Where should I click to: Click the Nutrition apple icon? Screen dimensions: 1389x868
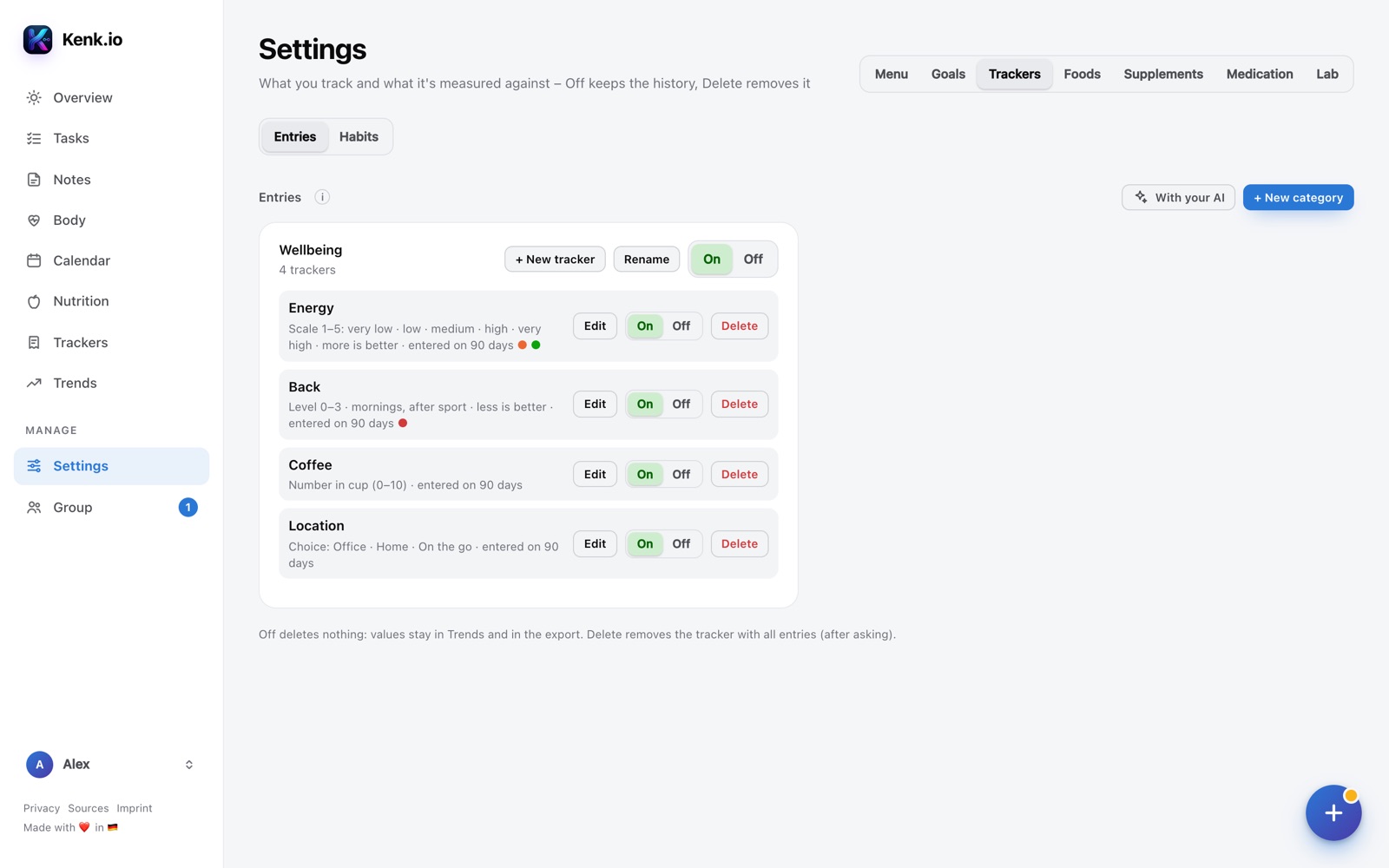tap(34, 301)
